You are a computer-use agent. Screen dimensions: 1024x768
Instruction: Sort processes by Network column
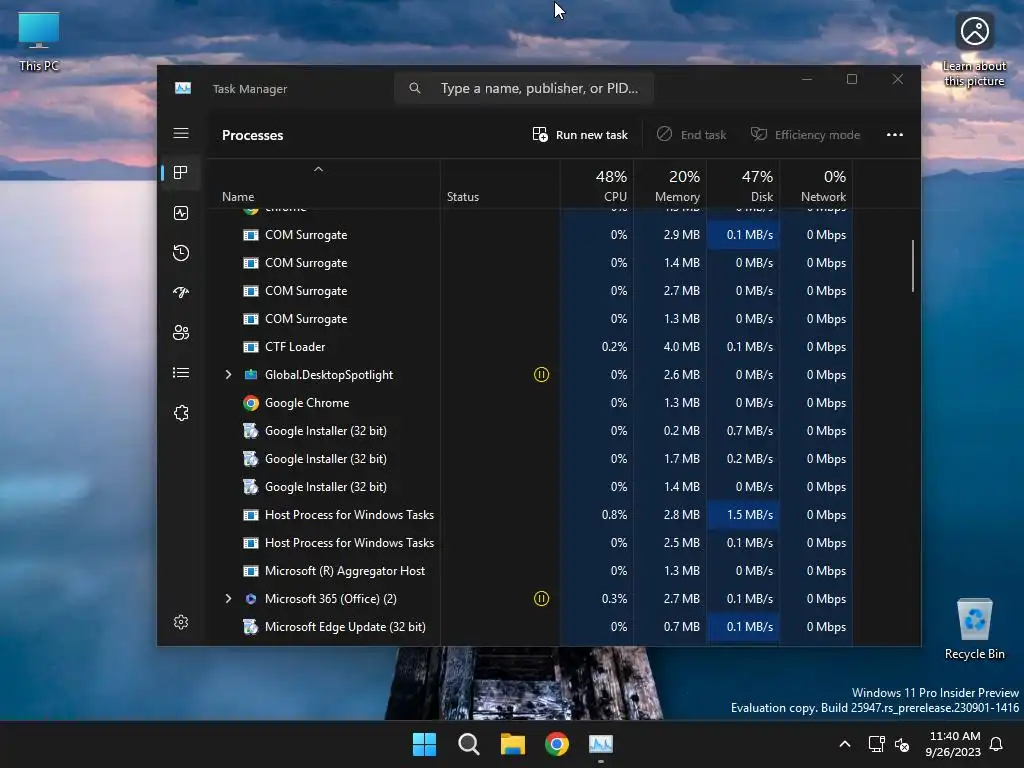[816, 185]
